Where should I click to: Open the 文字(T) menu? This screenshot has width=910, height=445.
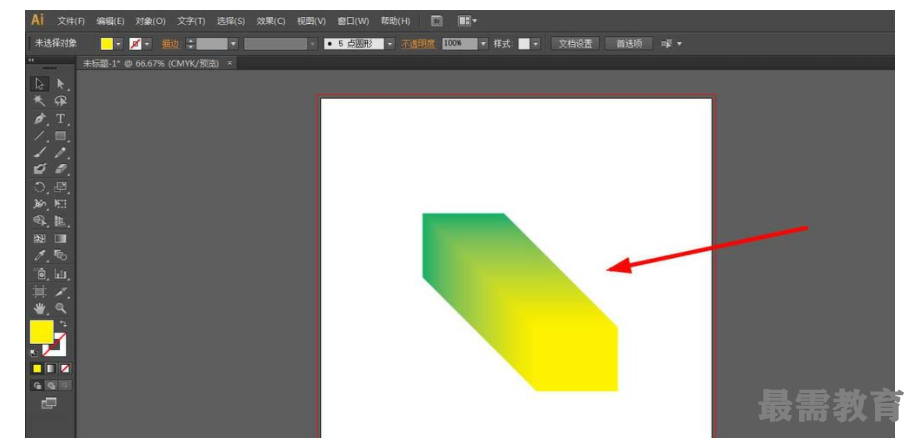click(x=191, y=21)
